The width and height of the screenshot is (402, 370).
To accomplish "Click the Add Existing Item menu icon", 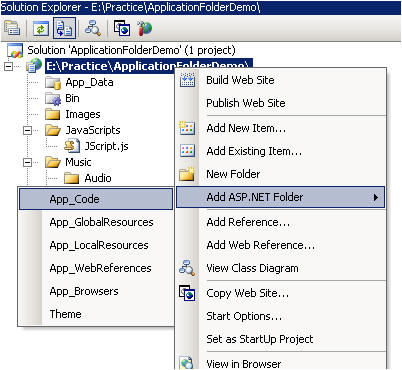I will (x=187, y=151).
